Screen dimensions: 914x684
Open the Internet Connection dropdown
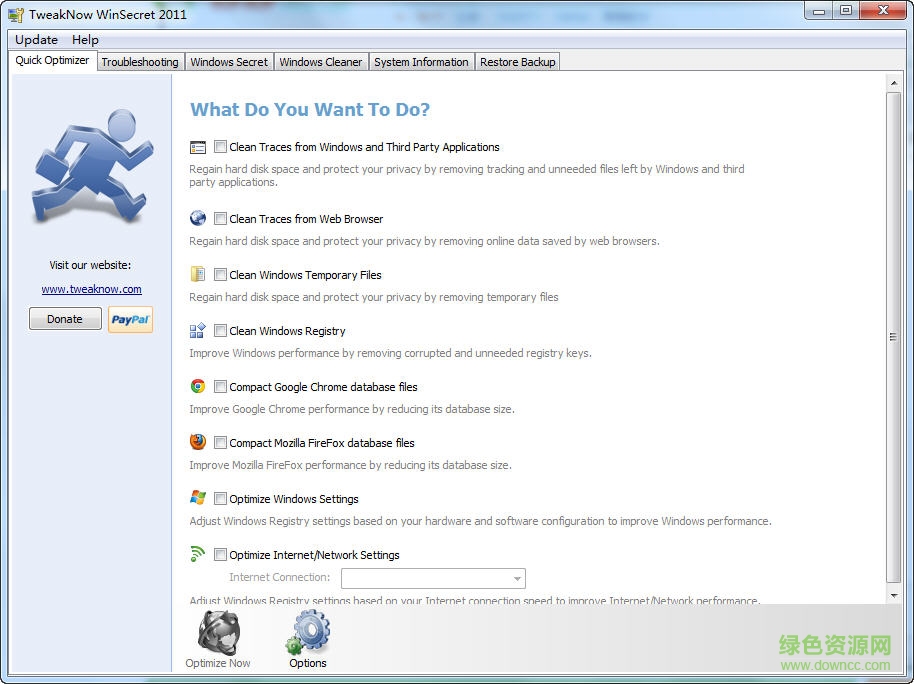click(515, 578)
